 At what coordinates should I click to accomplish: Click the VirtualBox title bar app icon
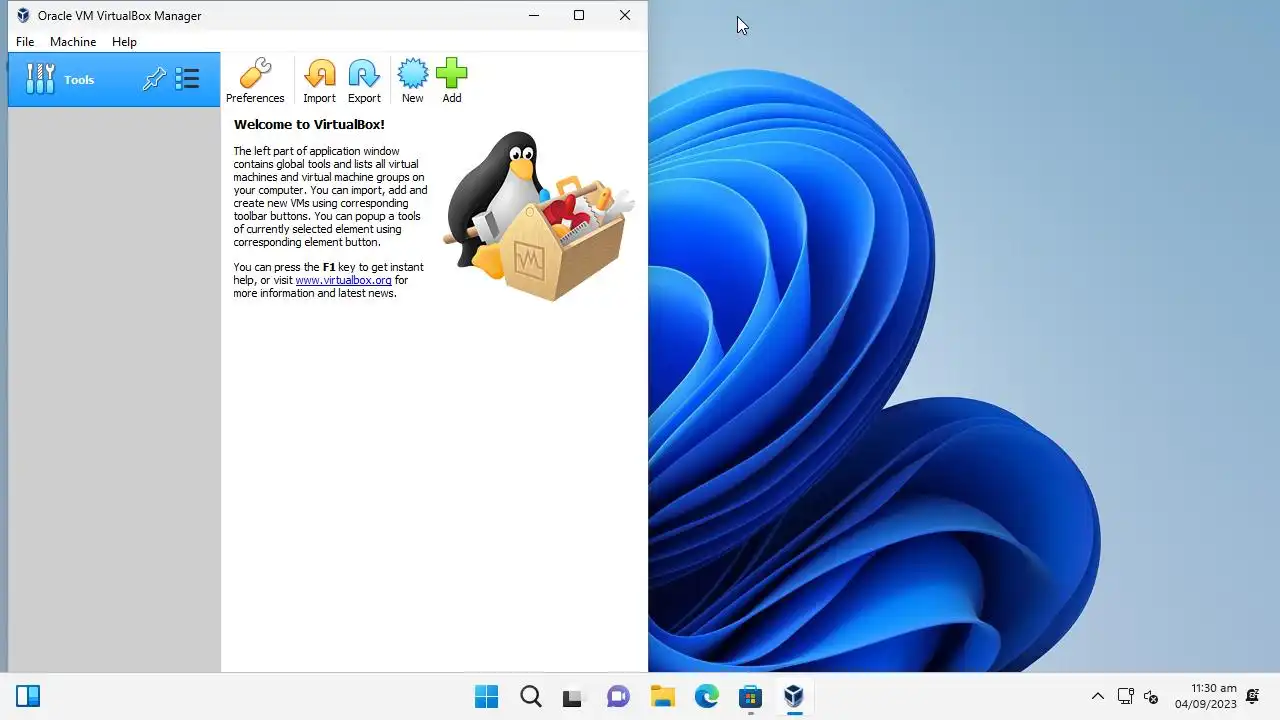[23, 15]
